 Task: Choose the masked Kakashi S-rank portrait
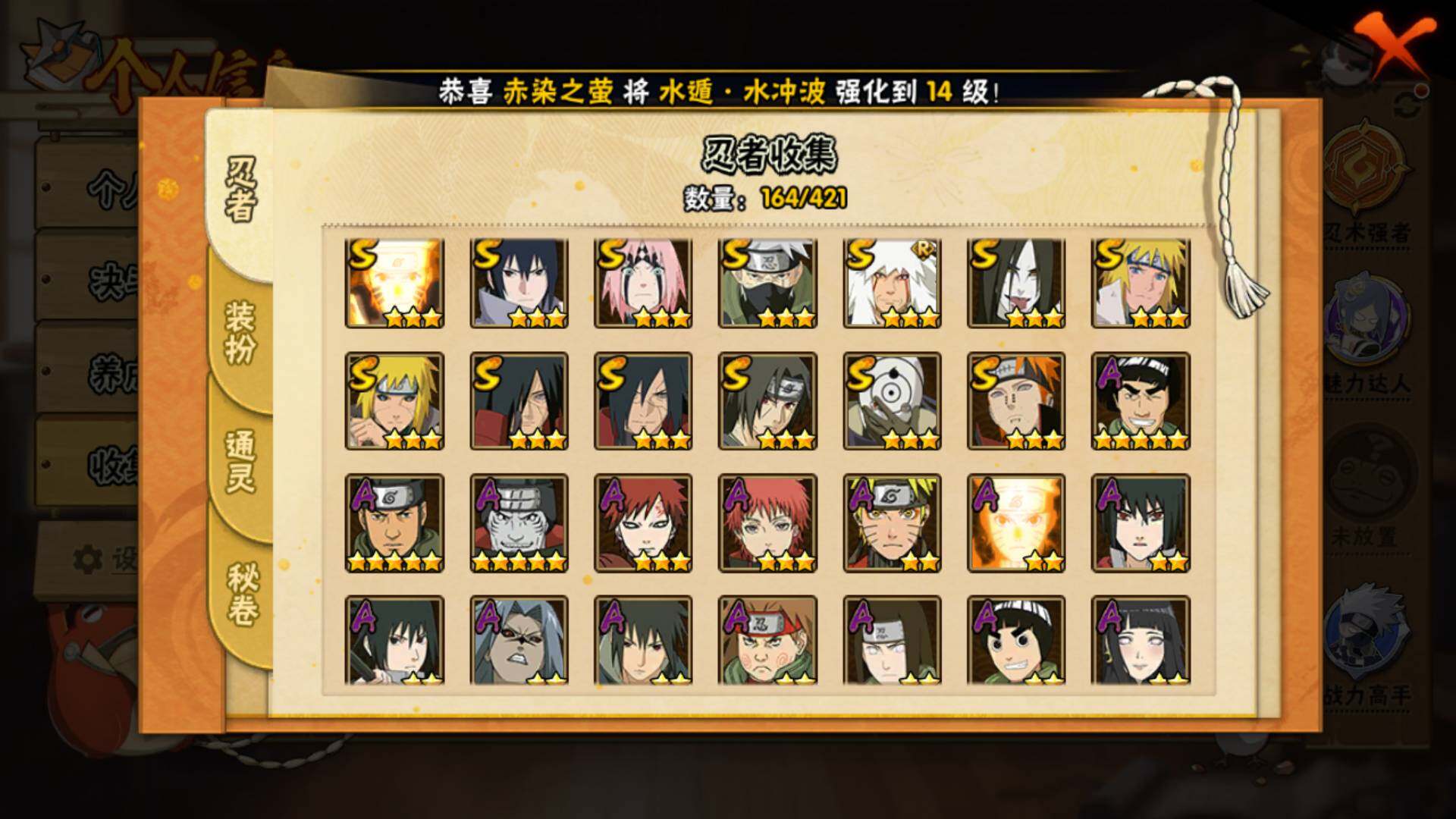pyautogui.click(x=767, y=283)
